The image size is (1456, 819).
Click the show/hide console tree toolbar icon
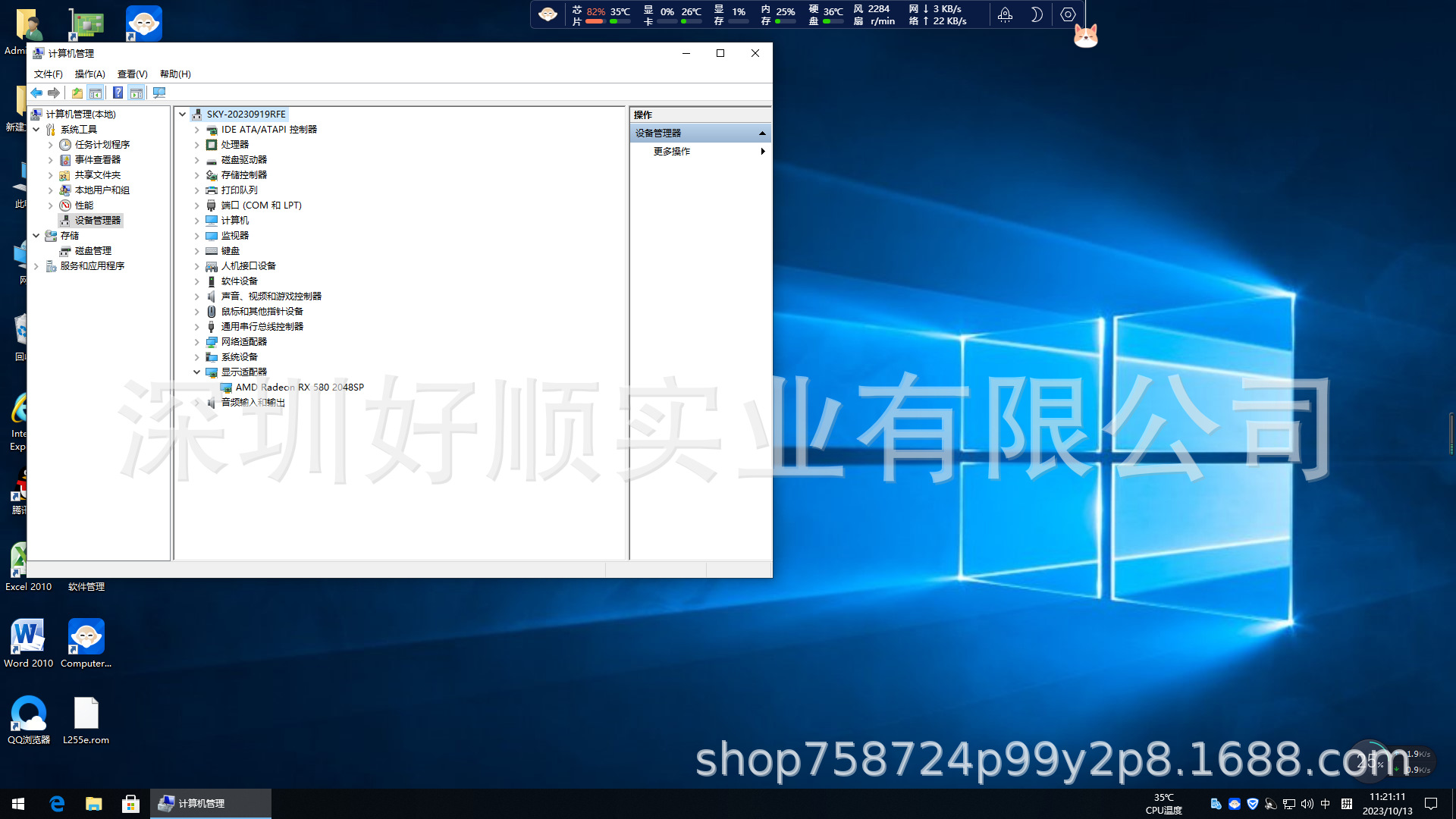[96, 93]
